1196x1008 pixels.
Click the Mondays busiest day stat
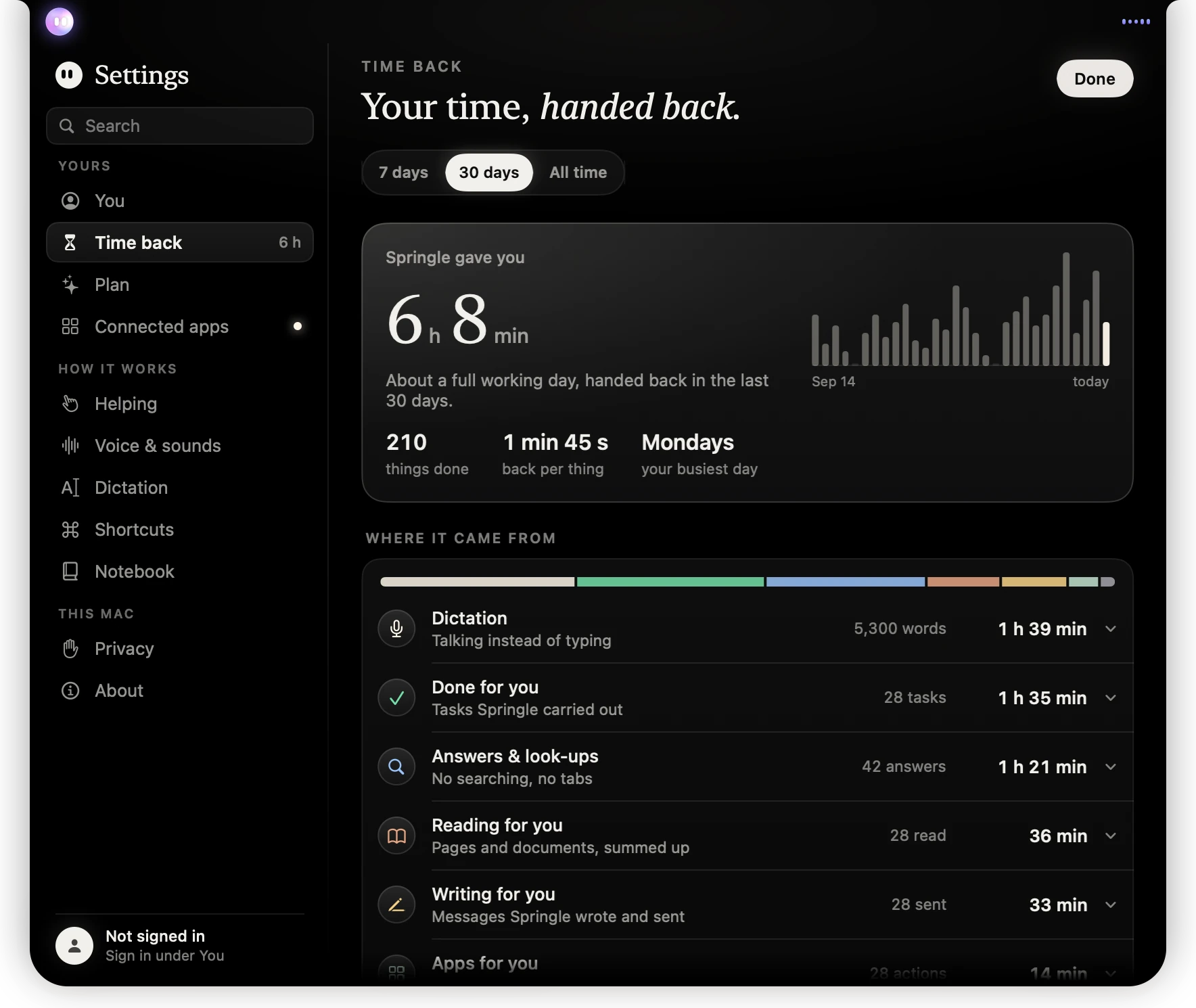click(x=699, y=455)
